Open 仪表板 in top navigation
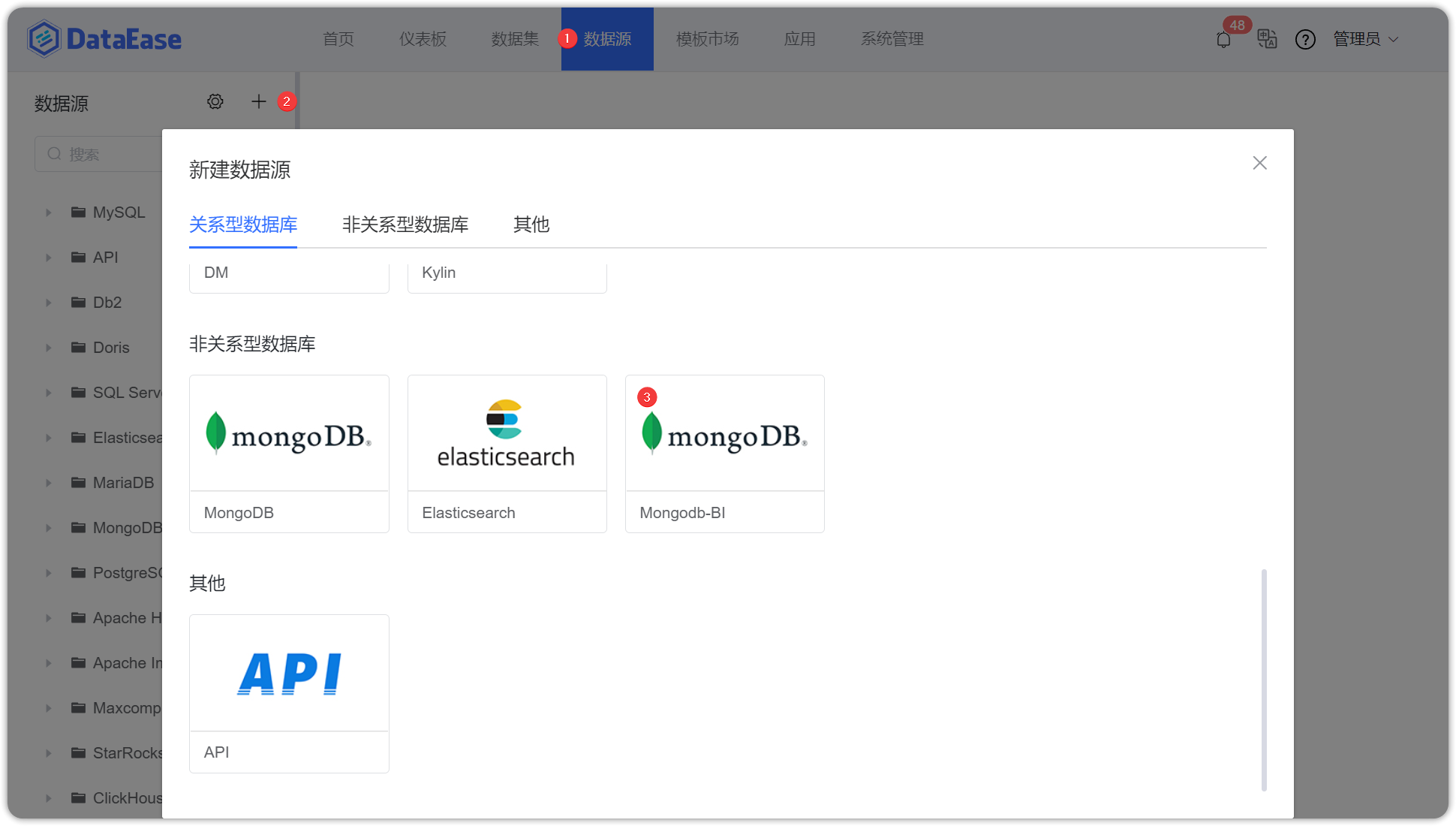The width and height of the screenshot is (1456, 826). tap(423, 39)
